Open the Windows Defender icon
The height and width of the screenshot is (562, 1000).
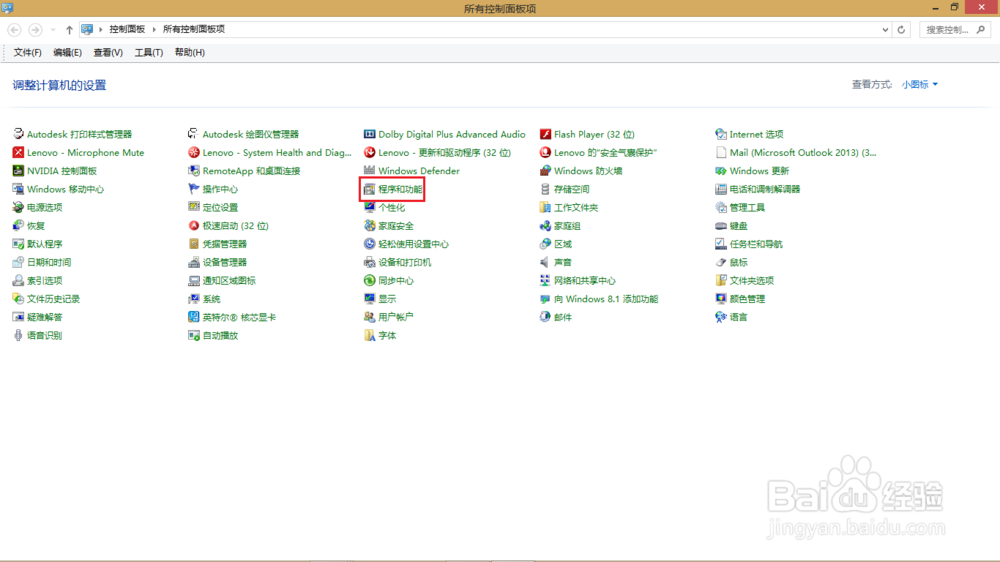coord(369,170)
